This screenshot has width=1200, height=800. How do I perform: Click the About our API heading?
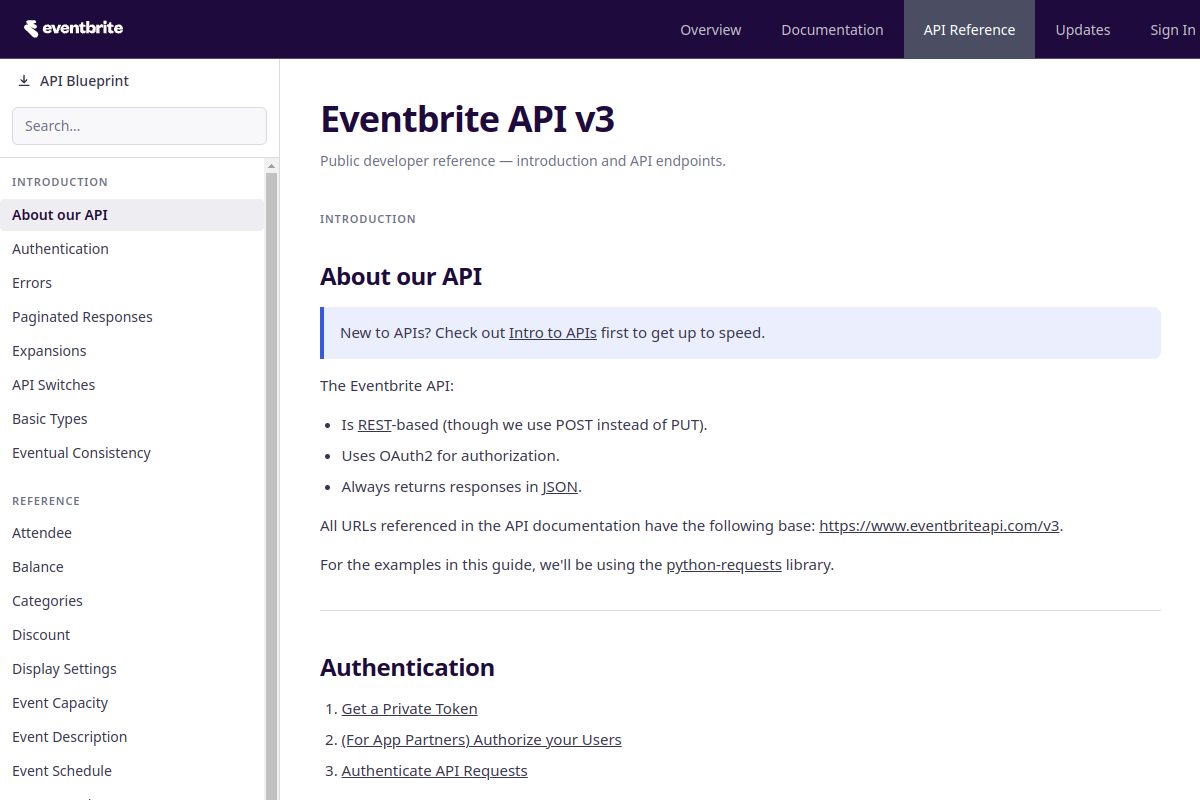tap(401, 277)
